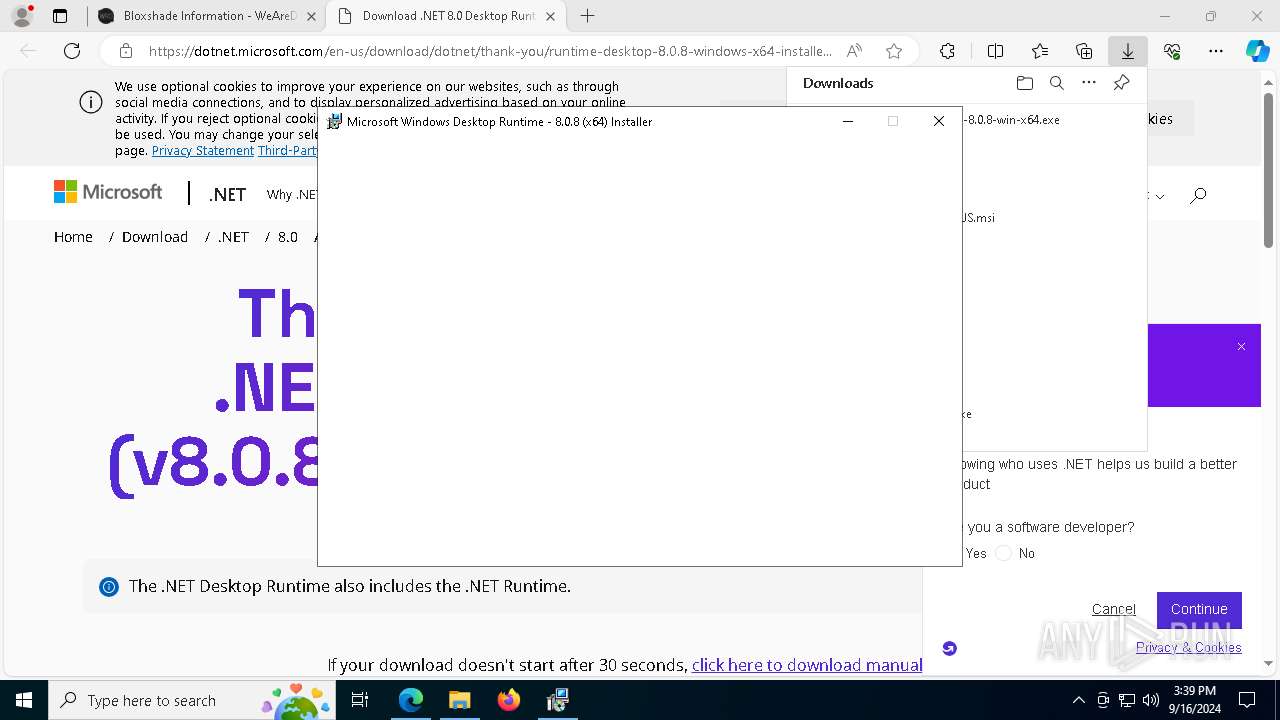Activate the Read aloud icon
This screenshot has height=720, width=1280.
pyautogui.click(x=854, y=51)
